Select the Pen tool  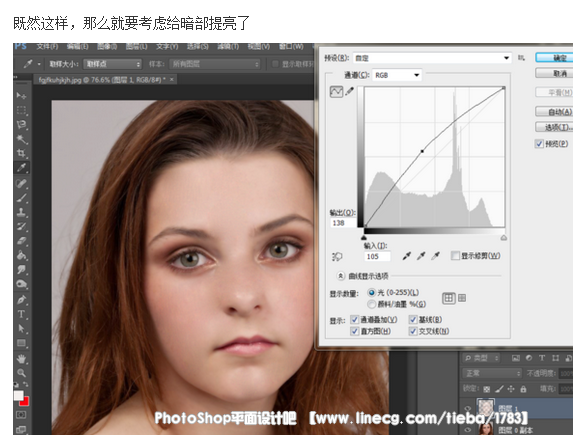21,300
